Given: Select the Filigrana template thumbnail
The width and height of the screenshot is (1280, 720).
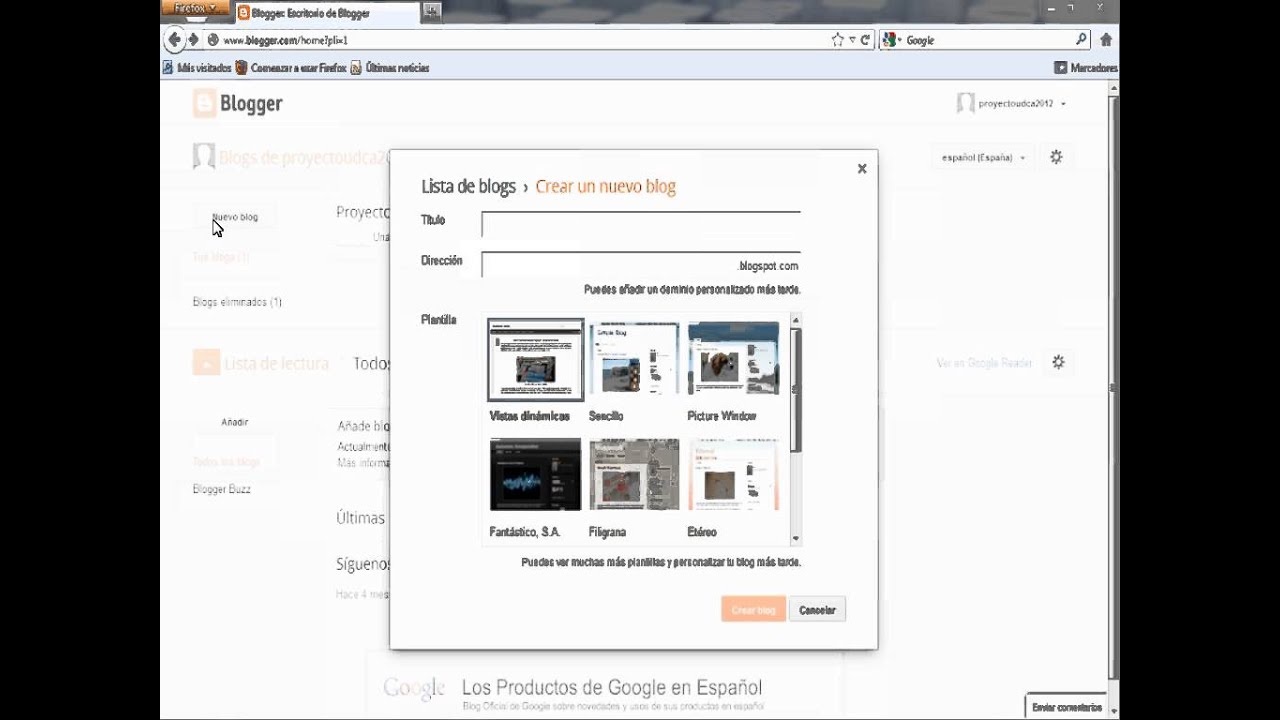Looking at the screenshot, I should 634,475.
